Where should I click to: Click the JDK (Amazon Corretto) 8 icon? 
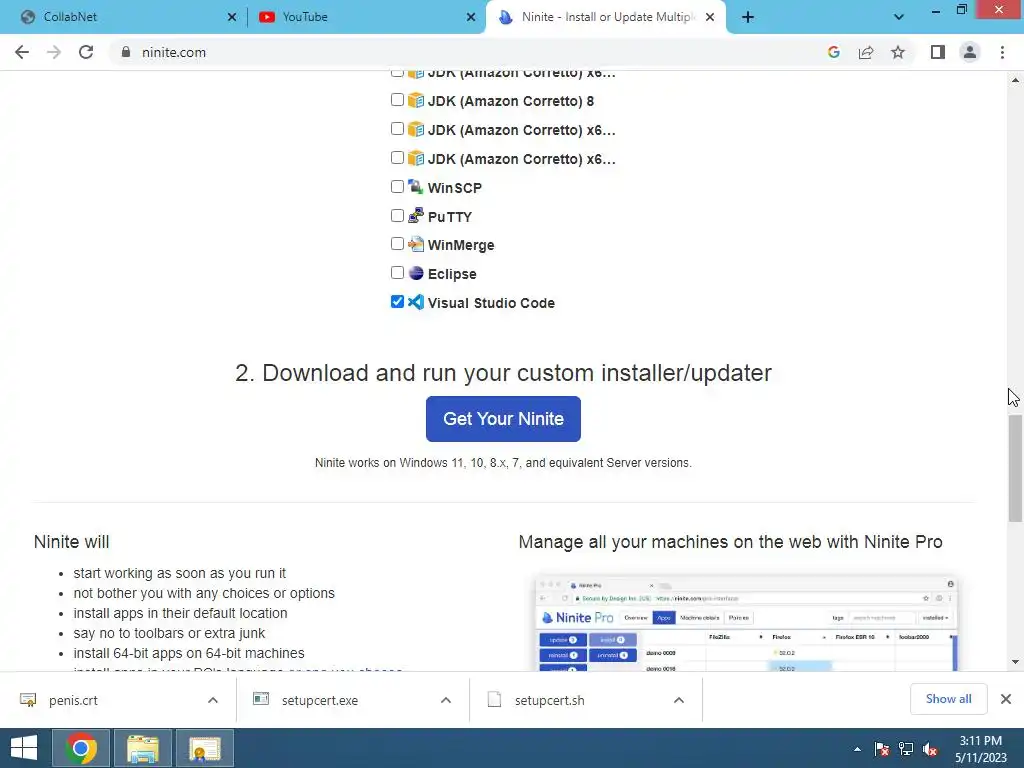[416, 101]
